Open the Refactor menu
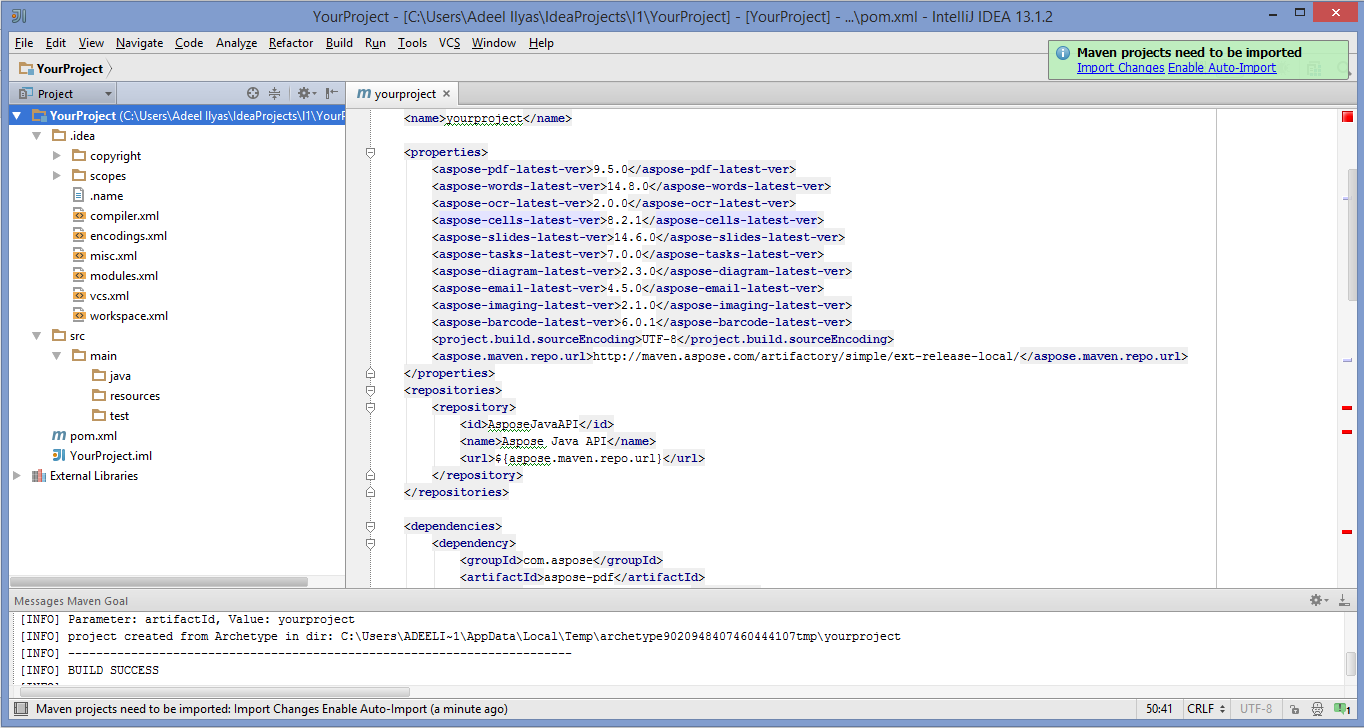The width and height of the screenshot is (1364, 728). click(291, 43)
